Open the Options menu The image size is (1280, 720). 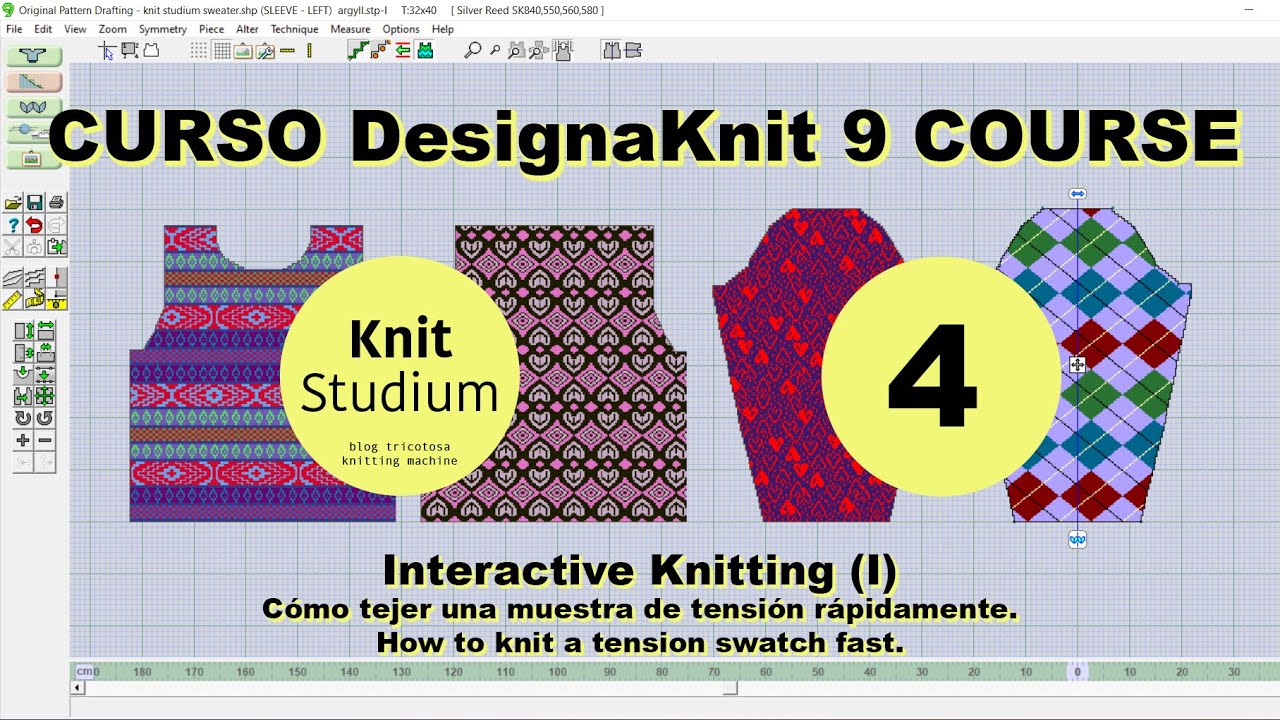click(x=401, y=29)
